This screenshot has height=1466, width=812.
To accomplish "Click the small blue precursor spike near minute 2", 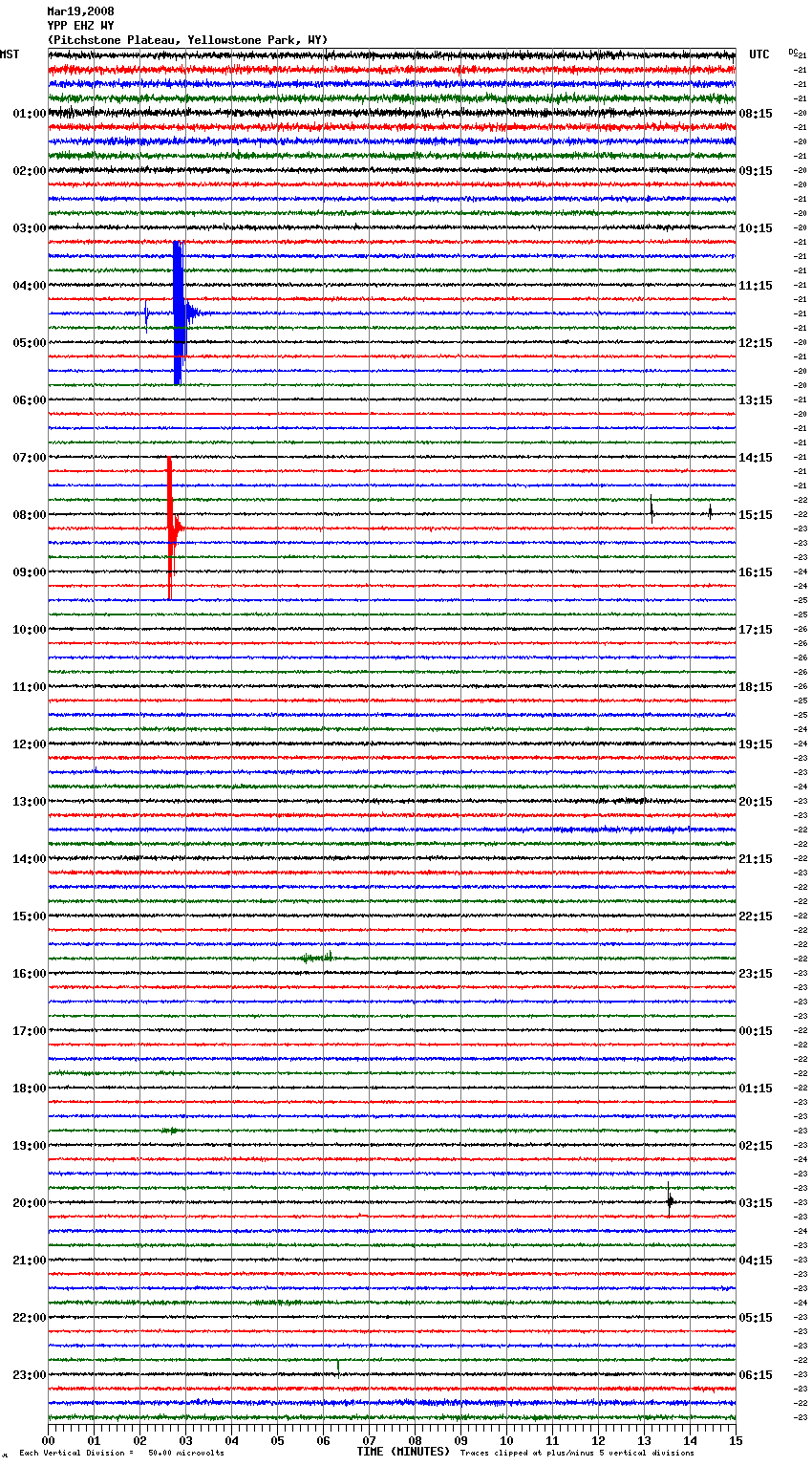I will (146, 313).
